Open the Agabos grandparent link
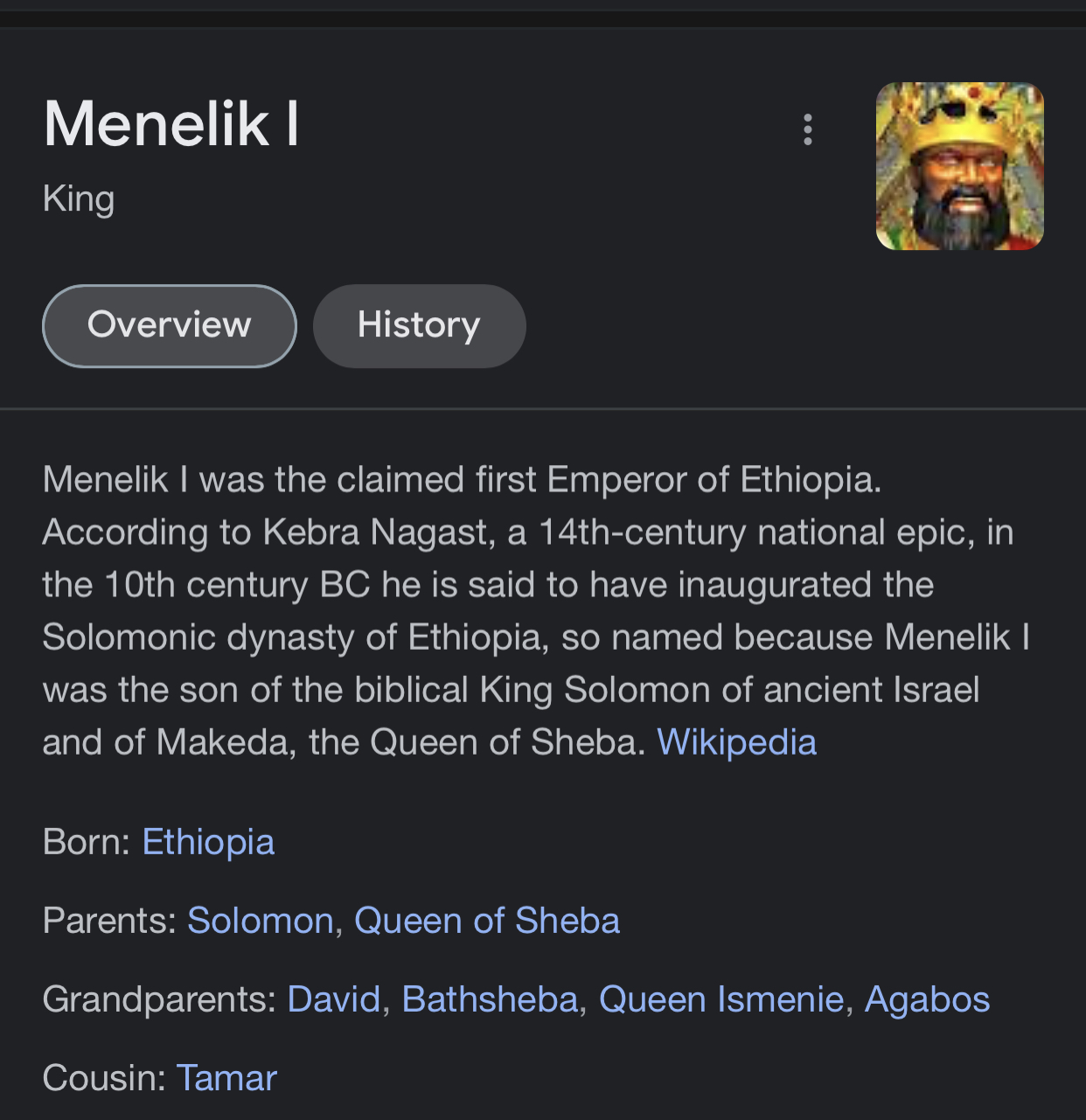 (x=927, y=999)
